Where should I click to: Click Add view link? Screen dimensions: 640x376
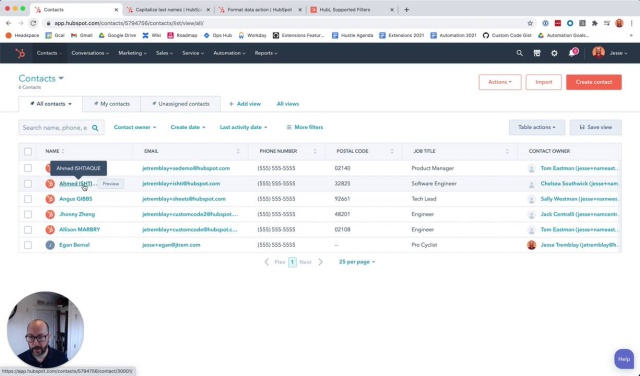click(244, 104)
